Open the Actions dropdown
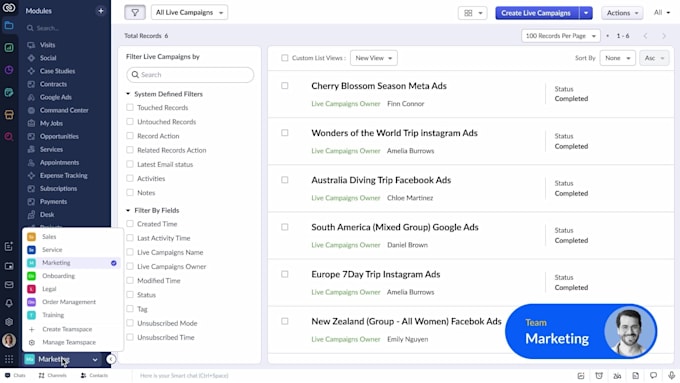The image size is (680, 383). (622, 13)
